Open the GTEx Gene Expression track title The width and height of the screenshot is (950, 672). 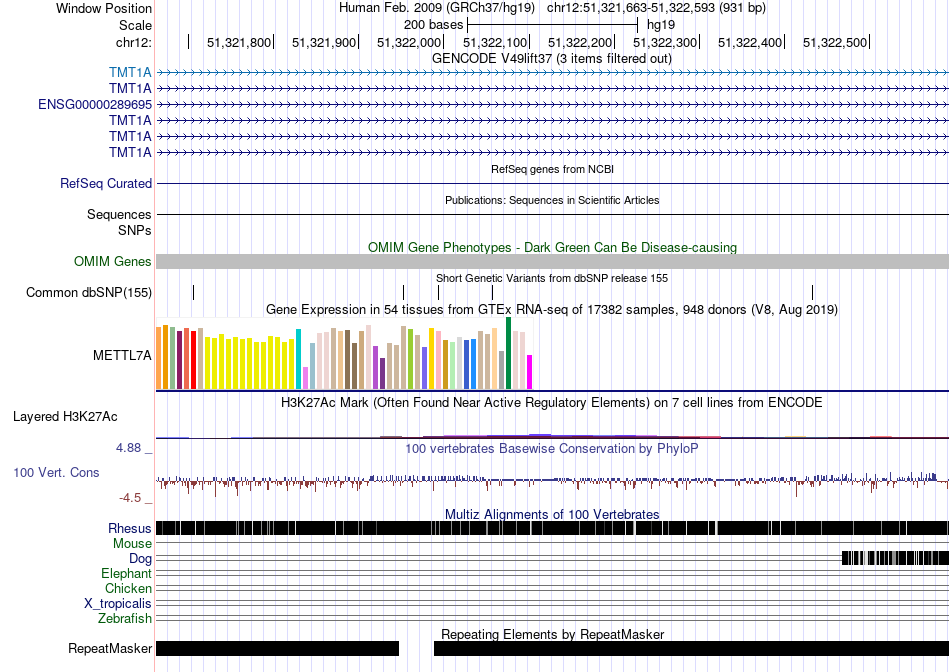[x=552, y=310]
